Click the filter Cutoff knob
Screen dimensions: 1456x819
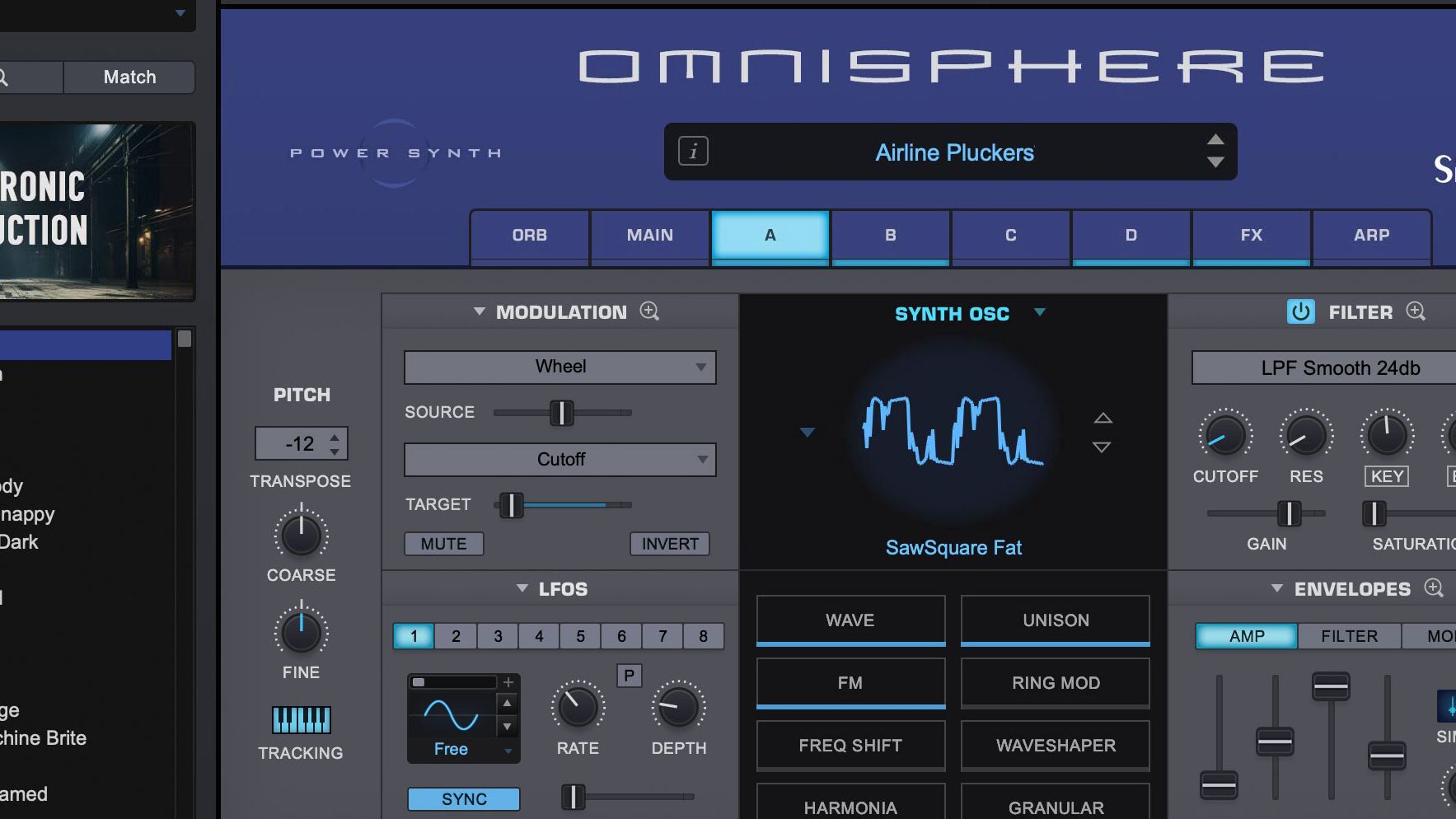[1225, 435]
